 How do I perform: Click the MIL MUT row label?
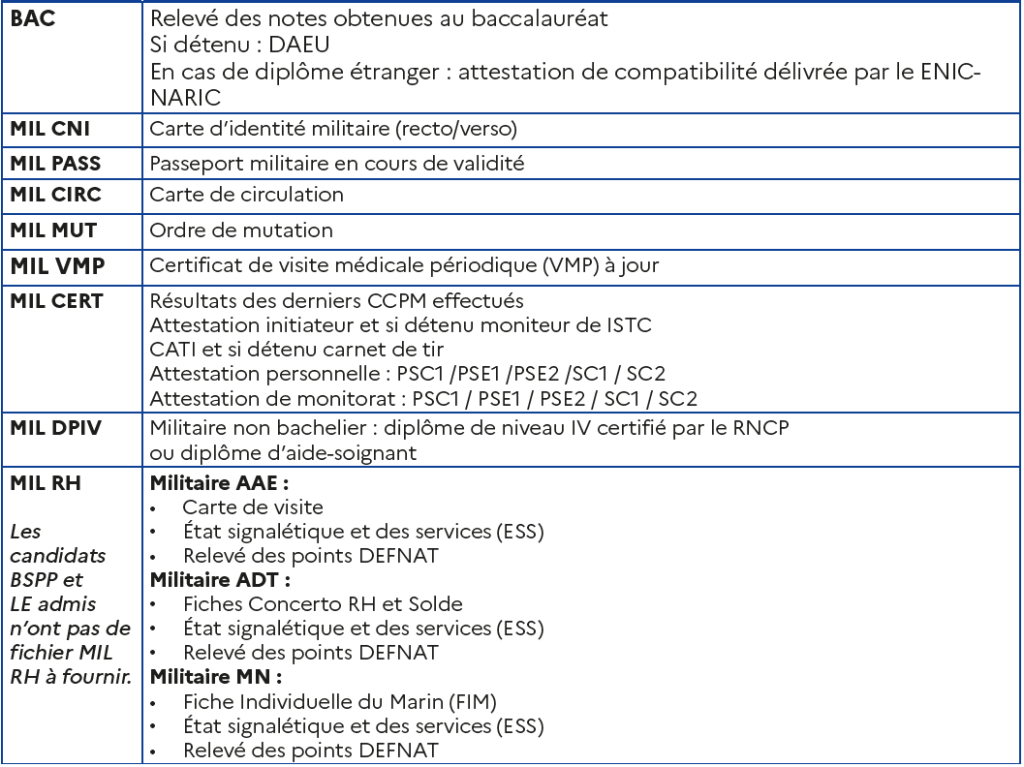[54, 231]
